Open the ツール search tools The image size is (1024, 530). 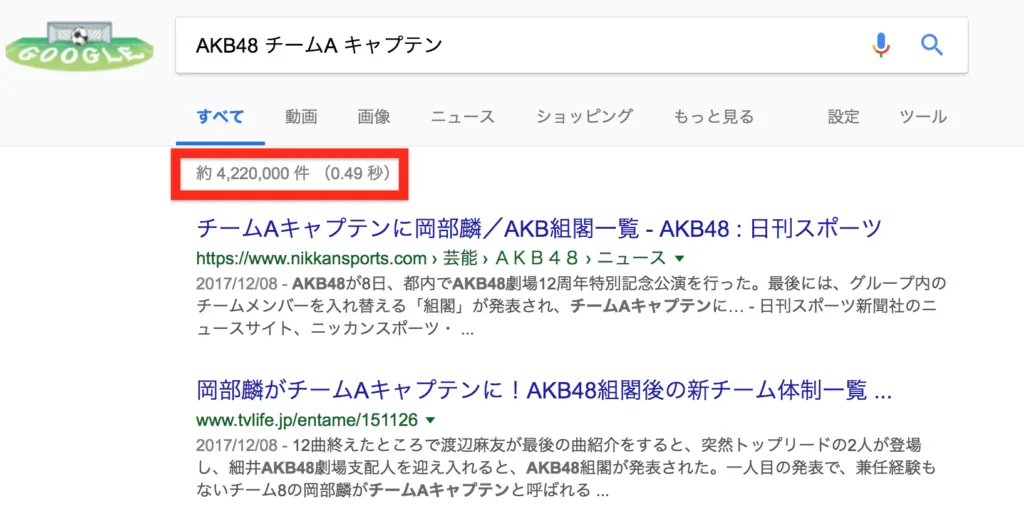(x=923, y=117)
